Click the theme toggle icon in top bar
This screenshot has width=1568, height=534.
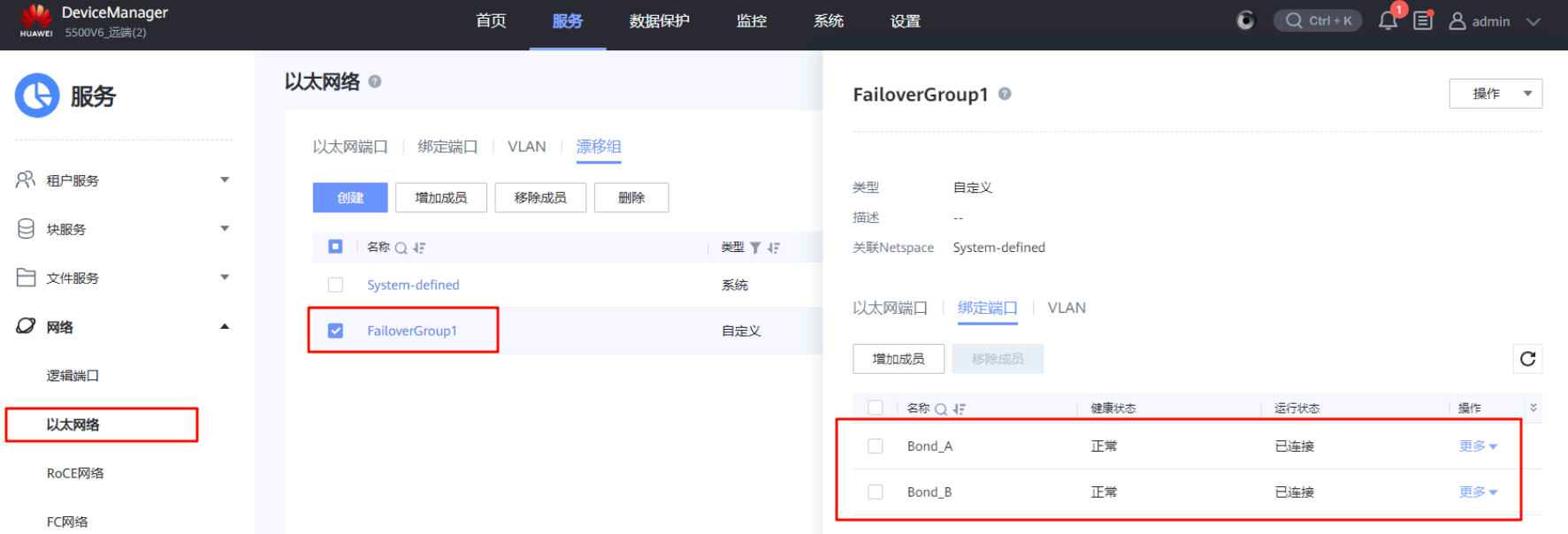point(1245,21)
